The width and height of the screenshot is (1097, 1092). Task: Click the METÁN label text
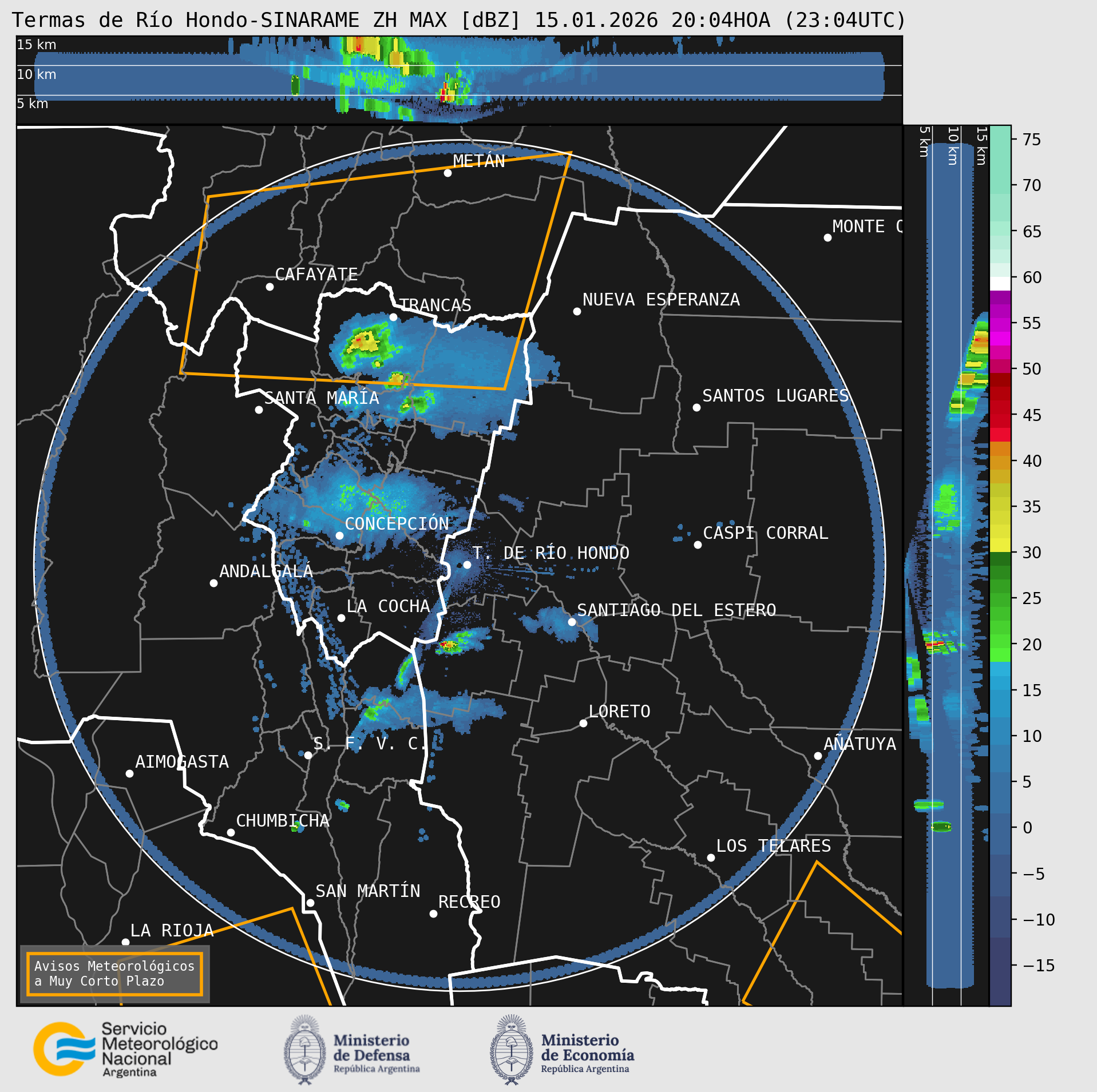(479, 161)
